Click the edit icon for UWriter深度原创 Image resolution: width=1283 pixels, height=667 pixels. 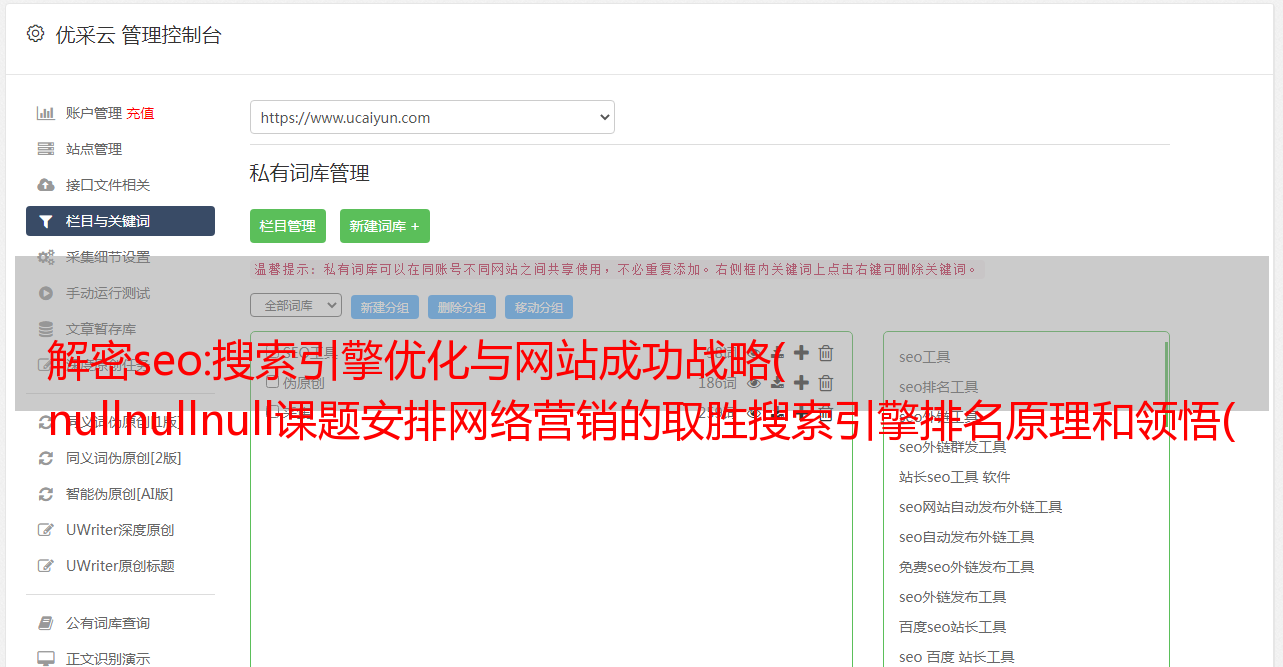click(45, 530)
